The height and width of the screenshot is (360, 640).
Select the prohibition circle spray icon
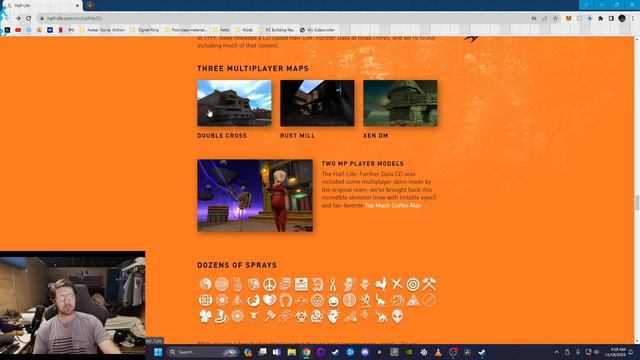point(429,300)
